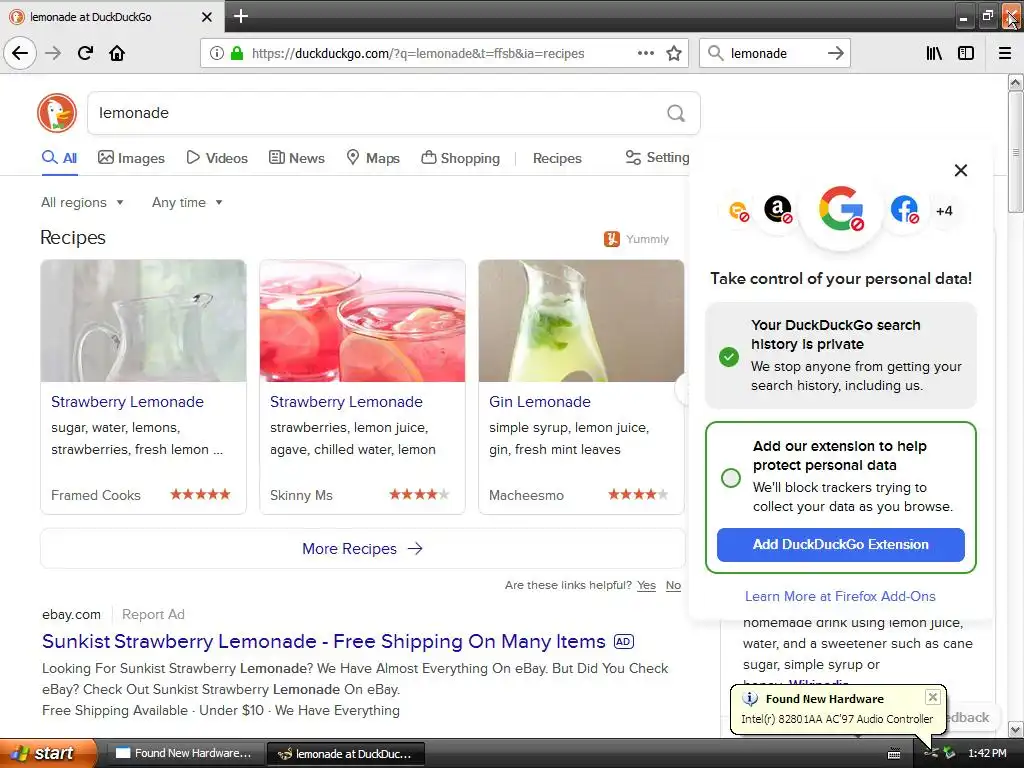
Task: Close the lemonade at DuckDuckGo tab
Action: click(x=206, y=17)
